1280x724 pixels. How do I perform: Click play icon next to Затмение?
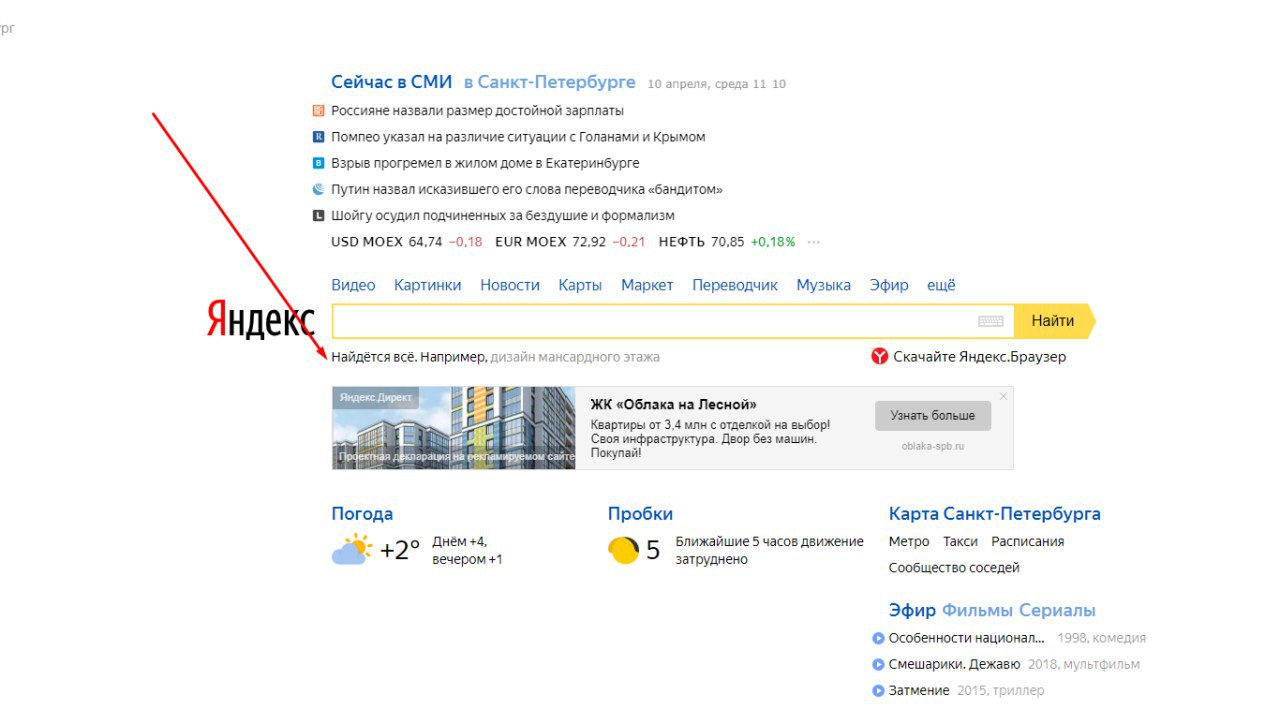(878, 690)
